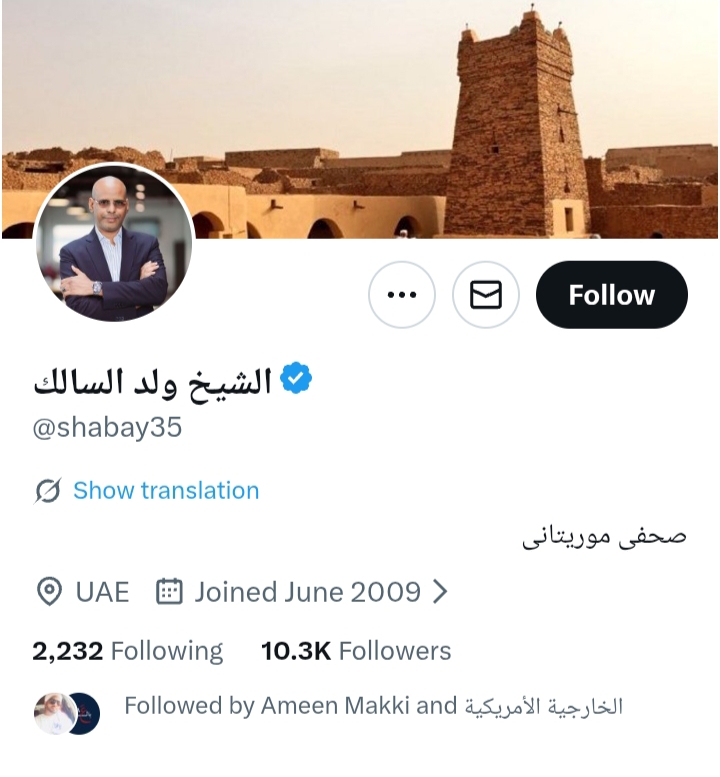Screen dimensions: 720x777
Task: Click the calendar icon near Joined date
Action: coord(169,592)
